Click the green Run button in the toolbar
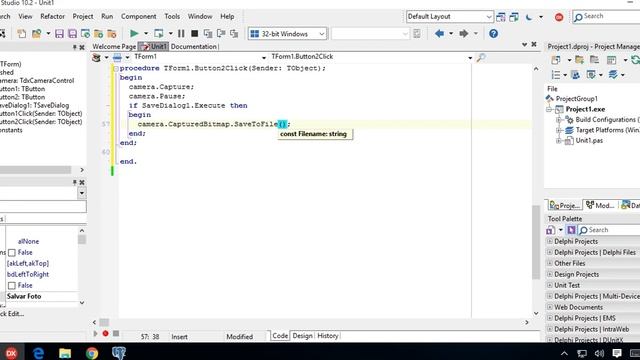640x360 pixels. tap(134, 33)
